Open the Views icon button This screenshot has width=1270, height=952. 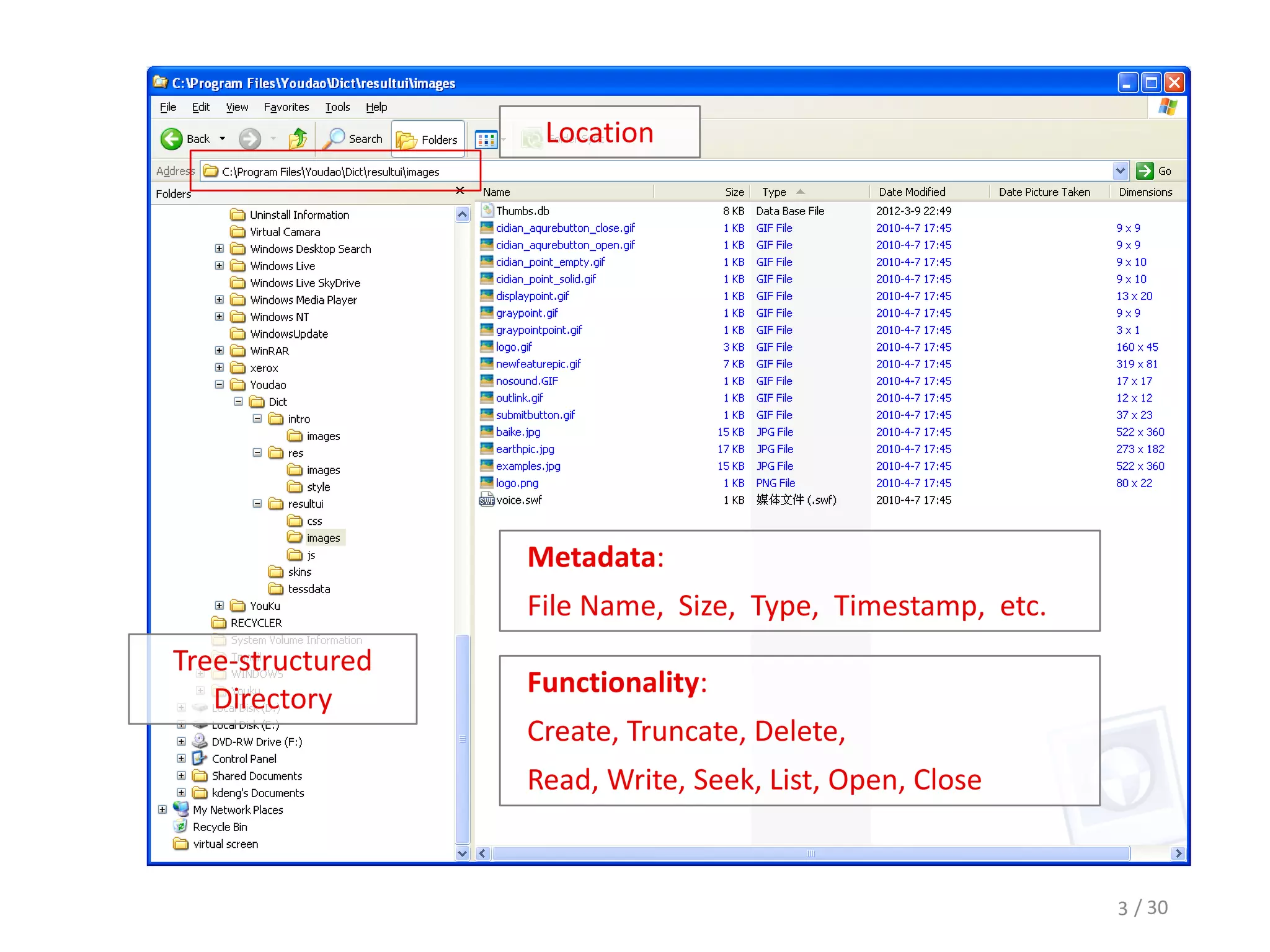pos(486,139)
